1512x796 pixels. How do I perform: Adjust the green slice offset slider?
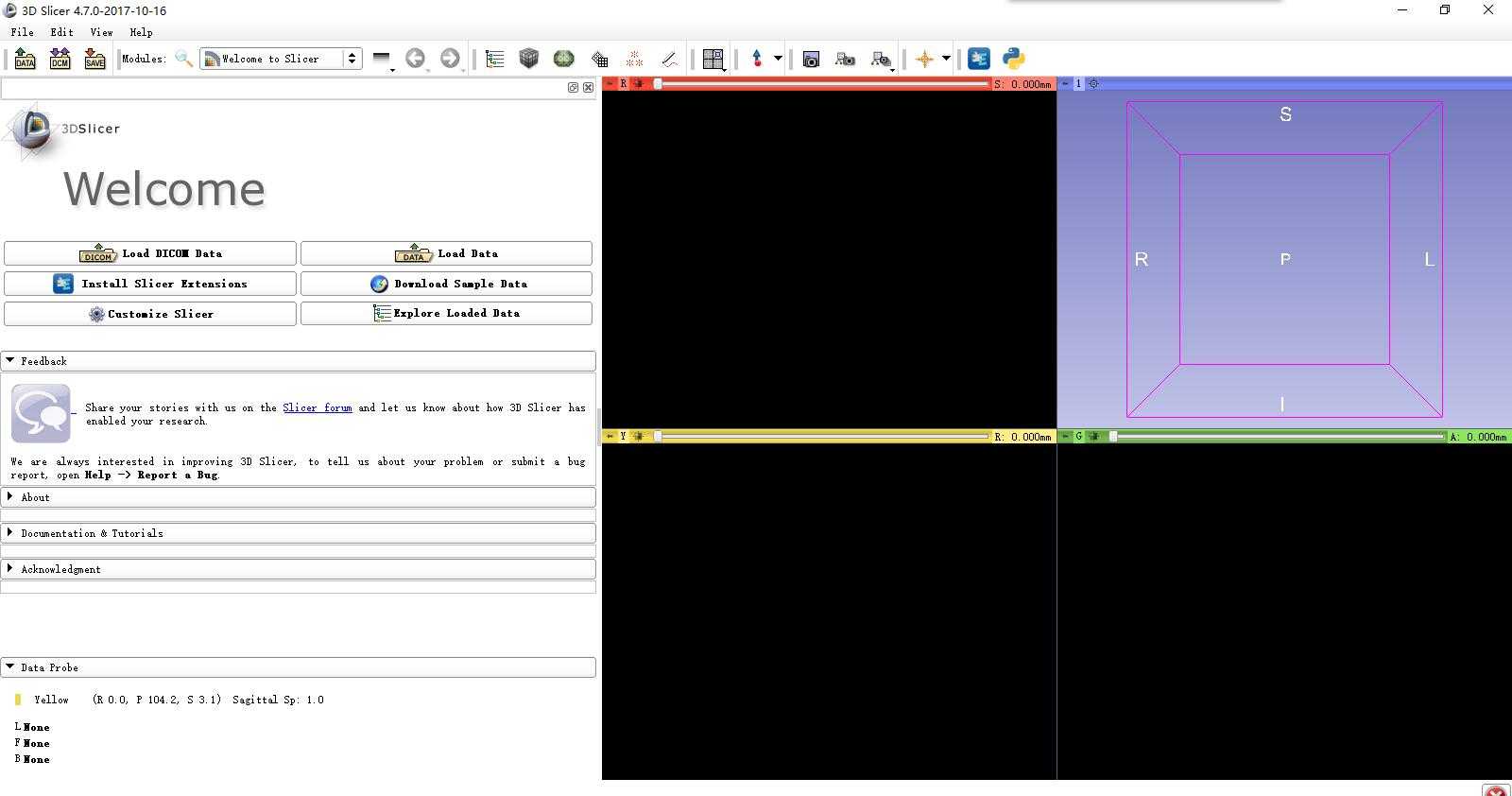(x=1277, y=437)
